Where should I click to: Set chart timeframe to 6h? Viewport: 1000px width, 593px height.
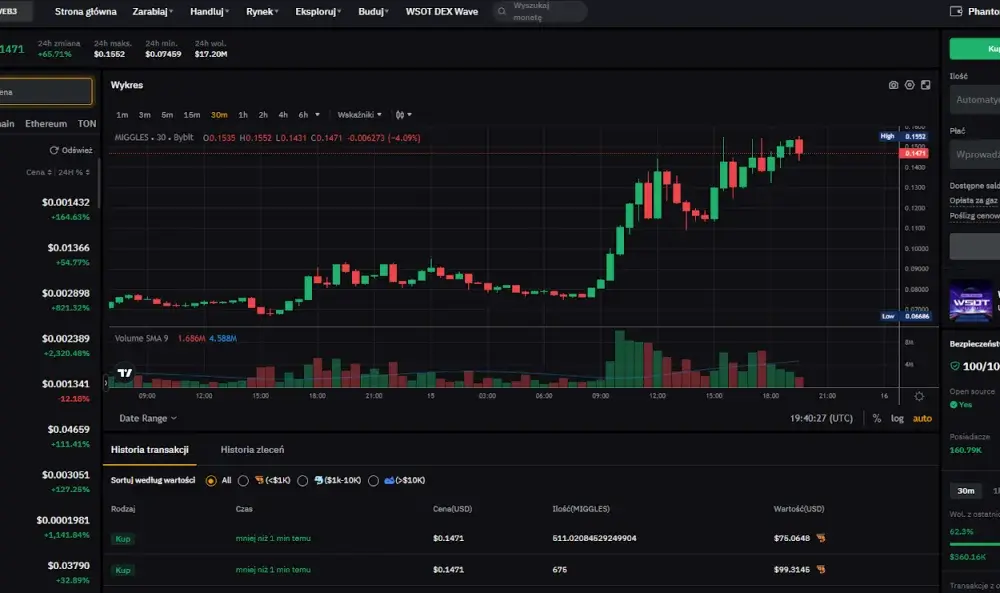pos(303,115)
